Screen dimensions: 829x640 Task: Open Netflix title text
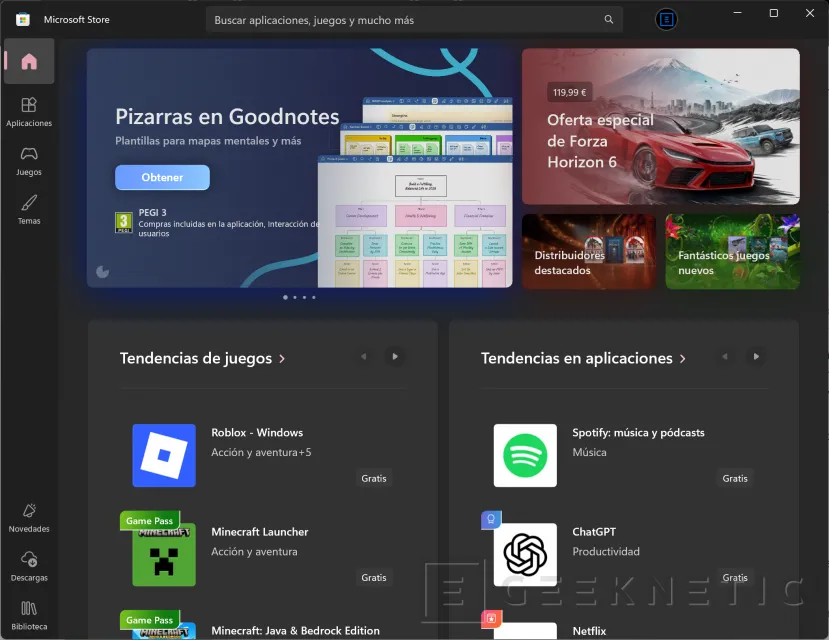(589, 631)
